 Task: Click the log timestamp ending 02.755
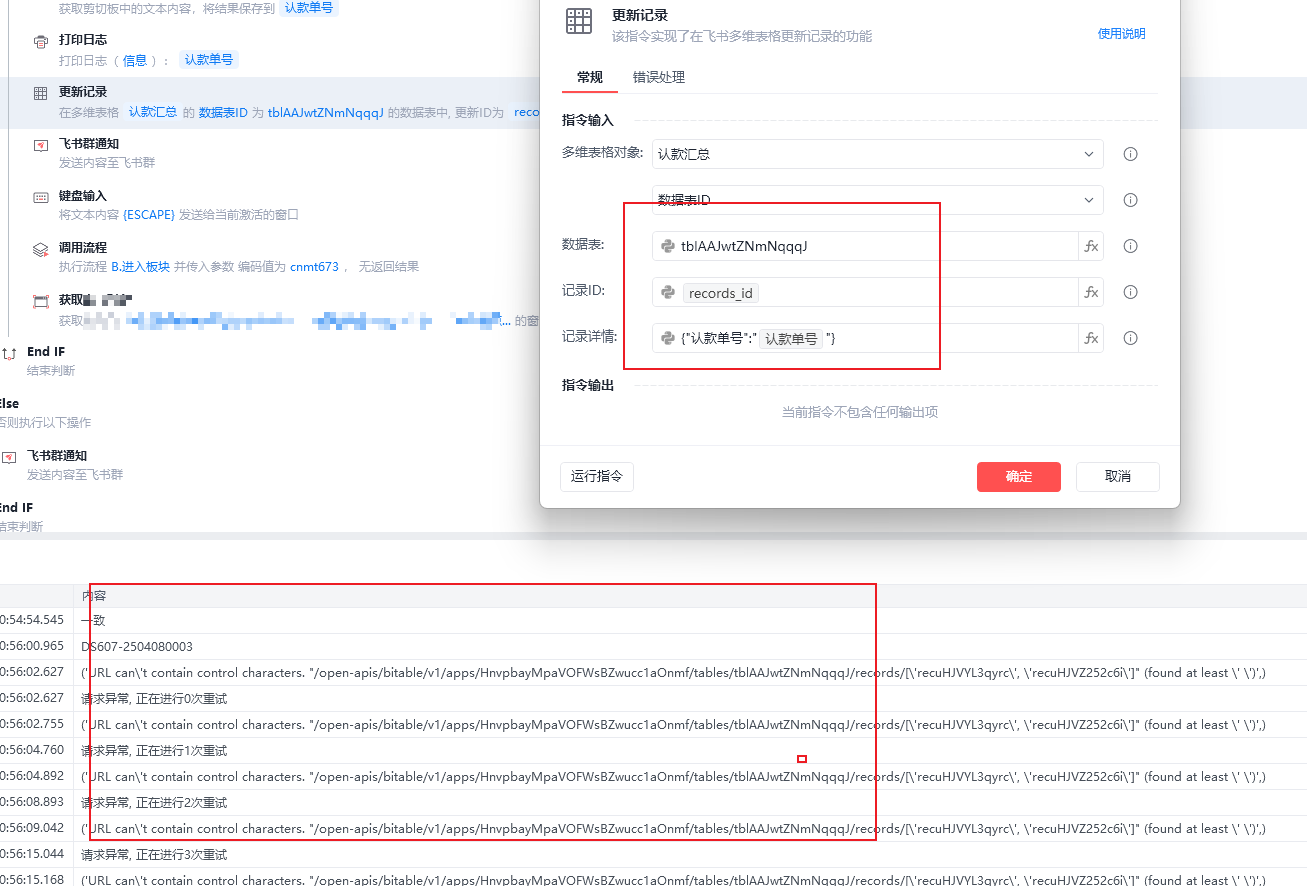[32, 725]
